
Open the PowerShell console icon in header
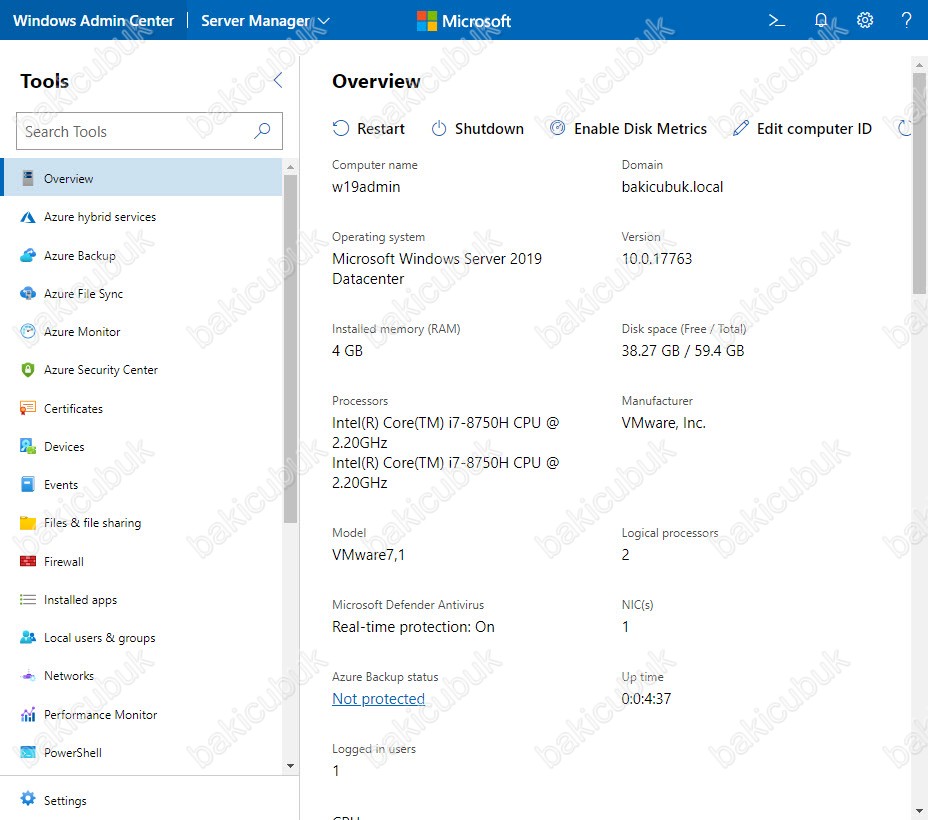pos(776,21)
